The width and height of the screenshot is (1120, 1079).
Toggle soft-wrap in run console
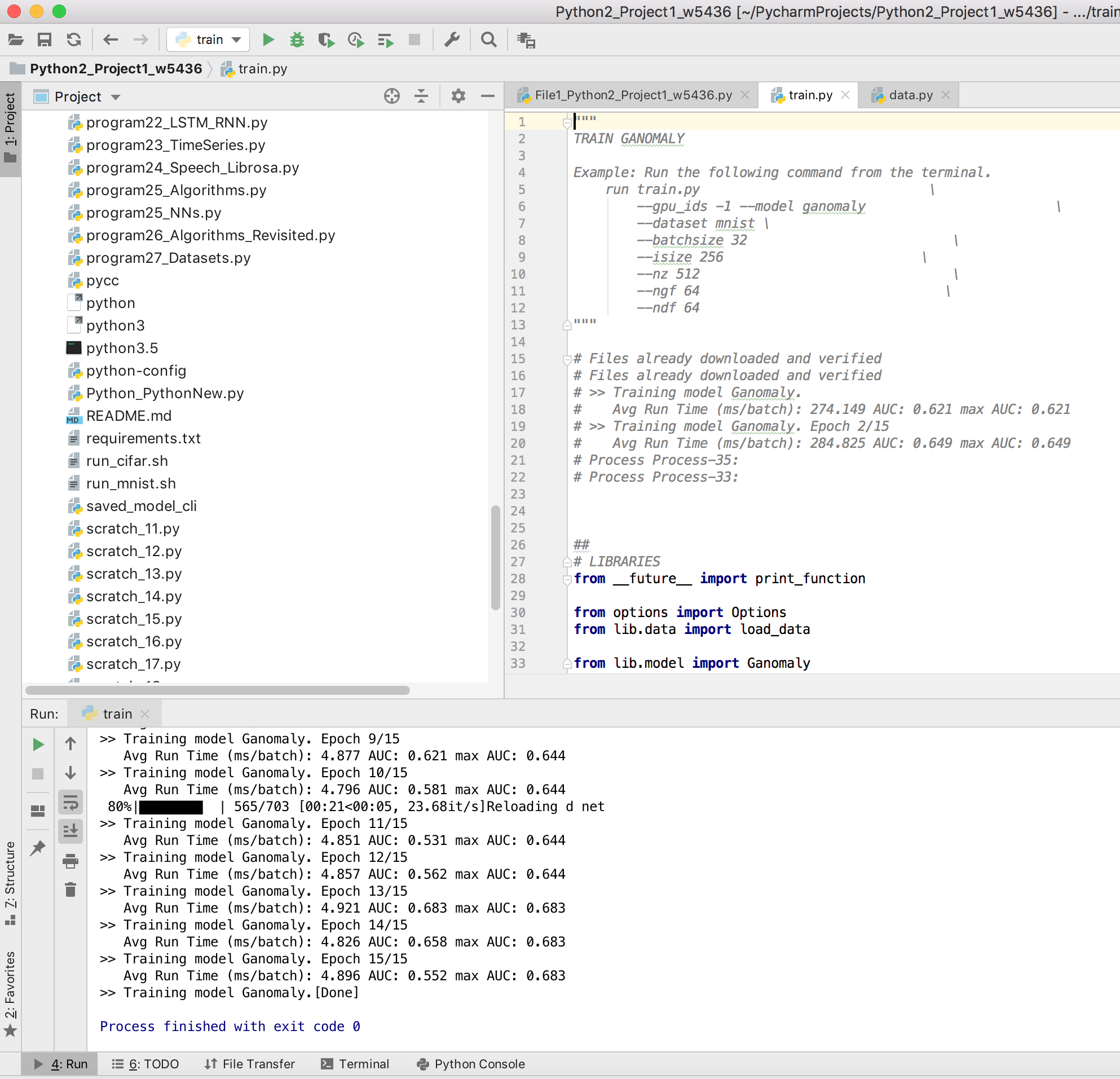point(70,803)
